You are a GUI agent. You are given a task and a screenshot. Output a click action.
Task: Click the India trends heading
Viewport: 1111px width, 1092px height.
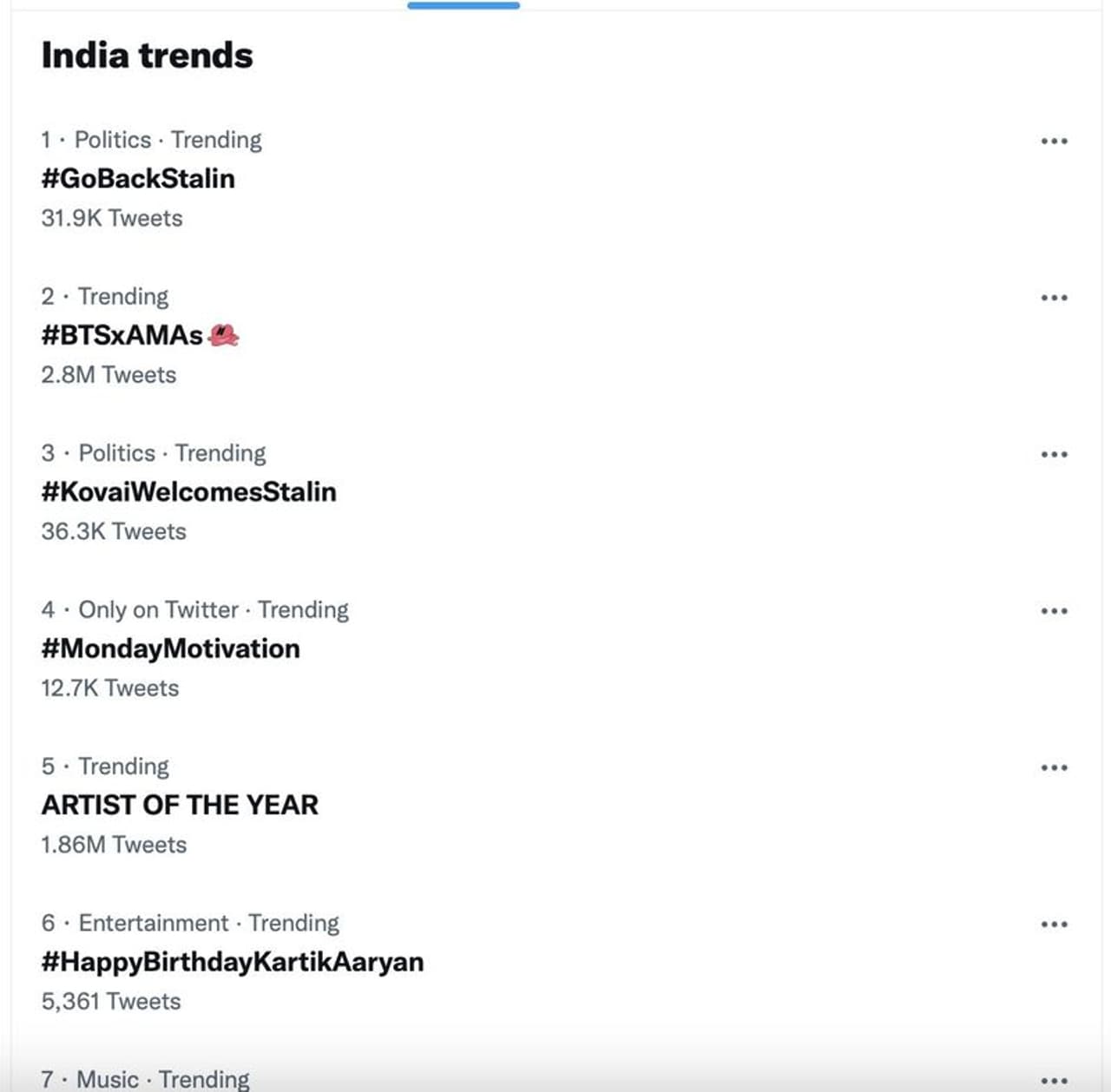pyautogui.click(x=147, y=56)
